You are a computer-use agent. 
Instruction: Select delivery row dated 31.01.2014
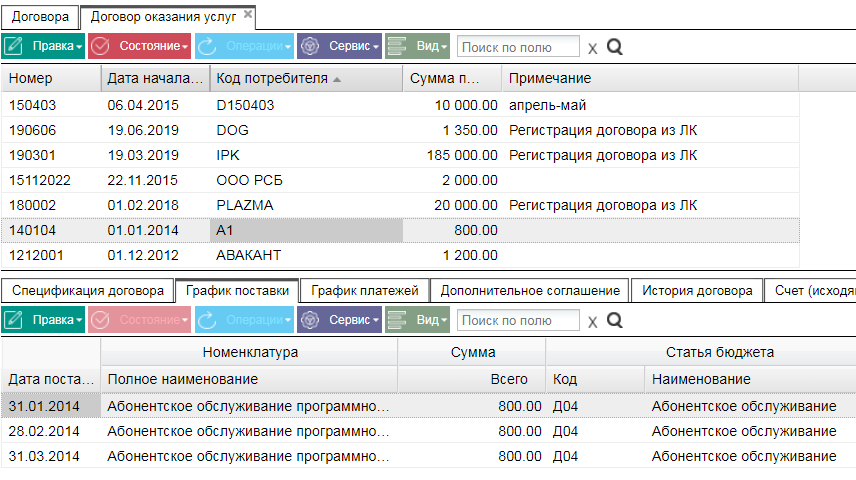point(429,406)
